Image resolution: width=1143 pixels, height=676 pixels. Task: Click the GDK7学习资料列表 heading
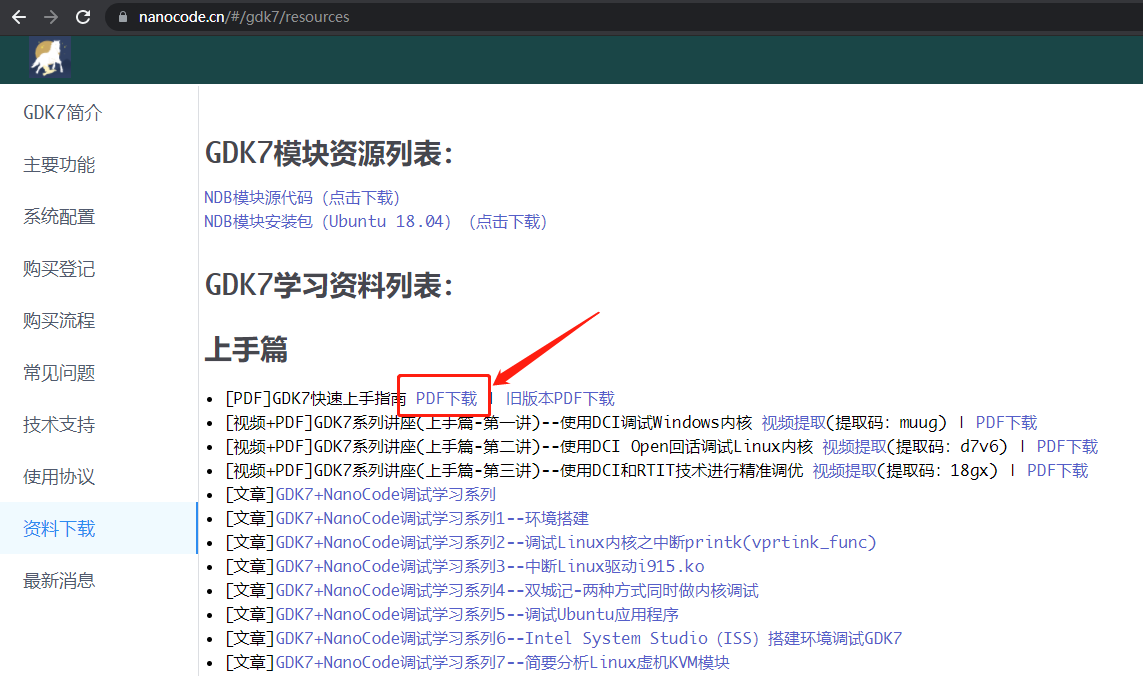pyautogui.click(x=329, y=285)
